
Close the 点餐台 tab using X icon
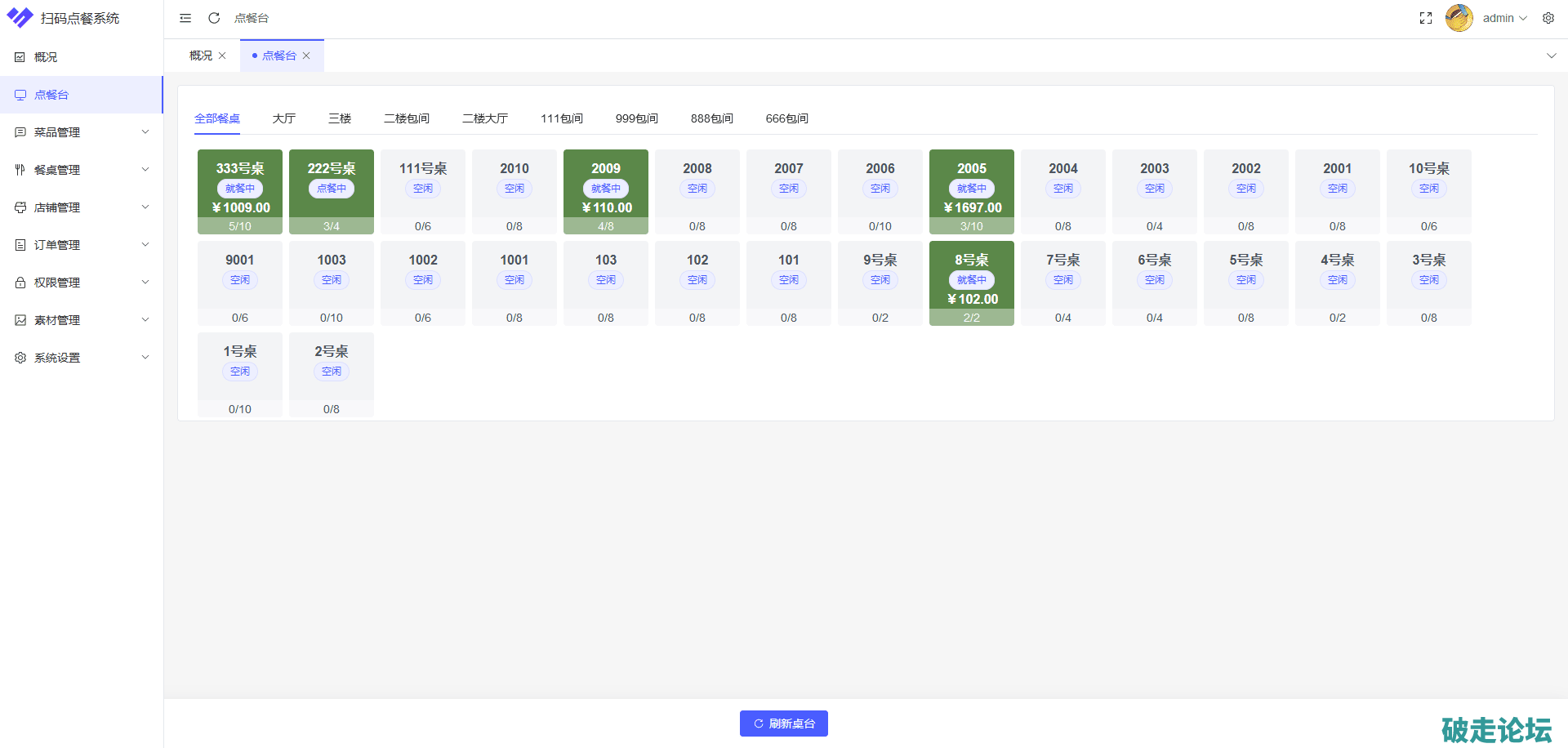pos(306,56)
